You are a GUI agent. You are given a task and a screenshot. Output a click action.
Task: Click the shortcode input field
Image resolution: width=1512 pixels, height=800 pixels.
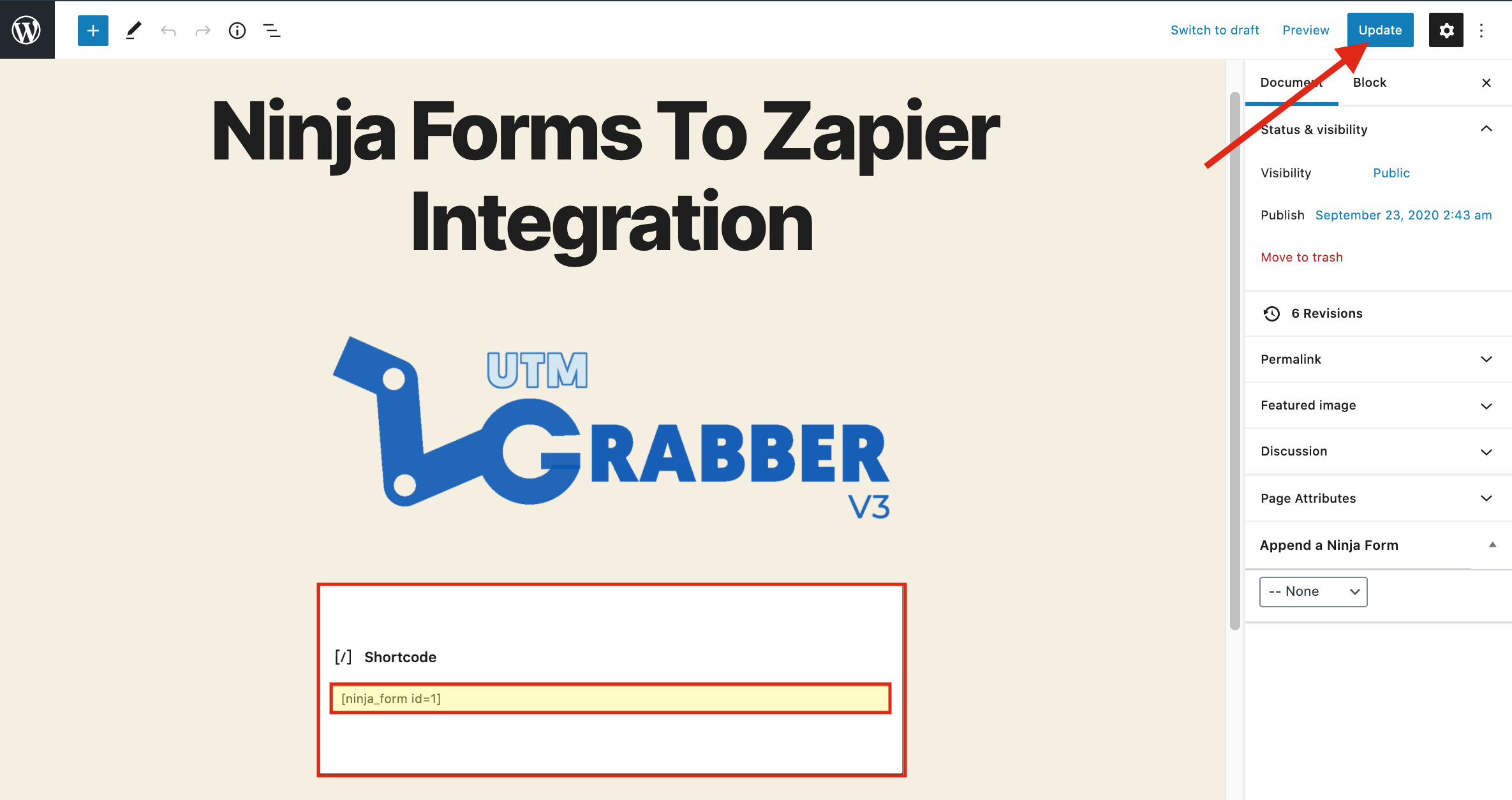click(610, 697)
